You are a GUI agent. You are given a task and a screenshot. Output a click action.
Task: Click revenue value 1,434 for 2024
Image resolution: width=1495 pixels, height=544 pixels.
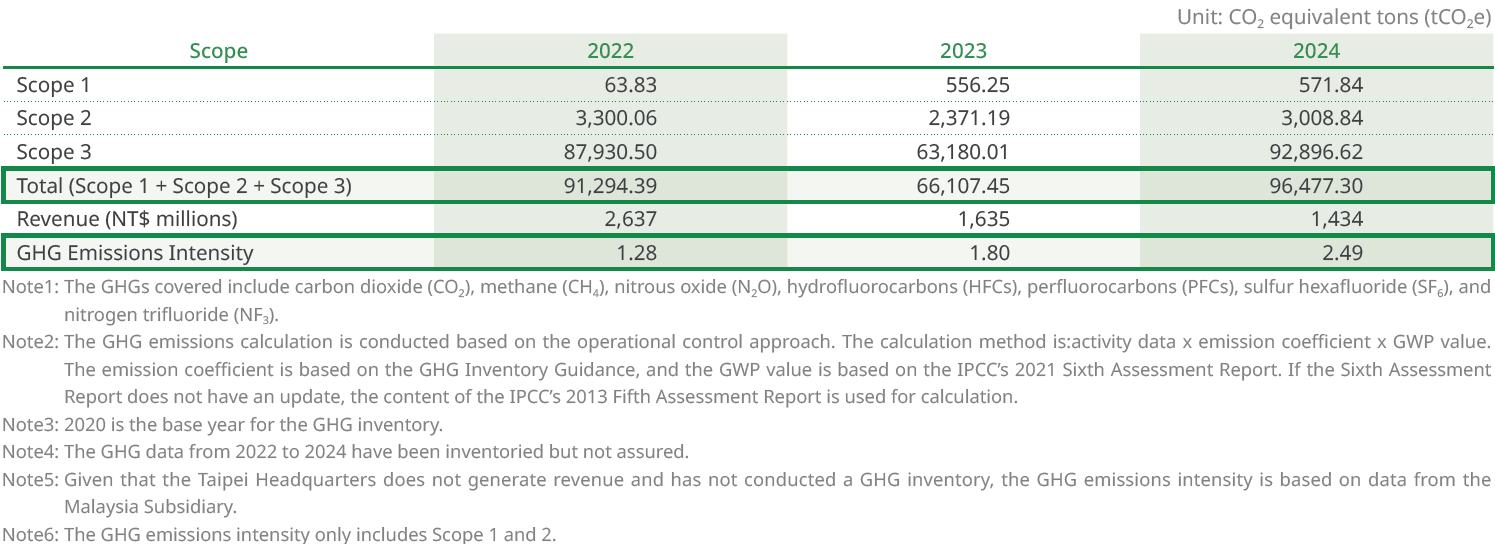1337,219
